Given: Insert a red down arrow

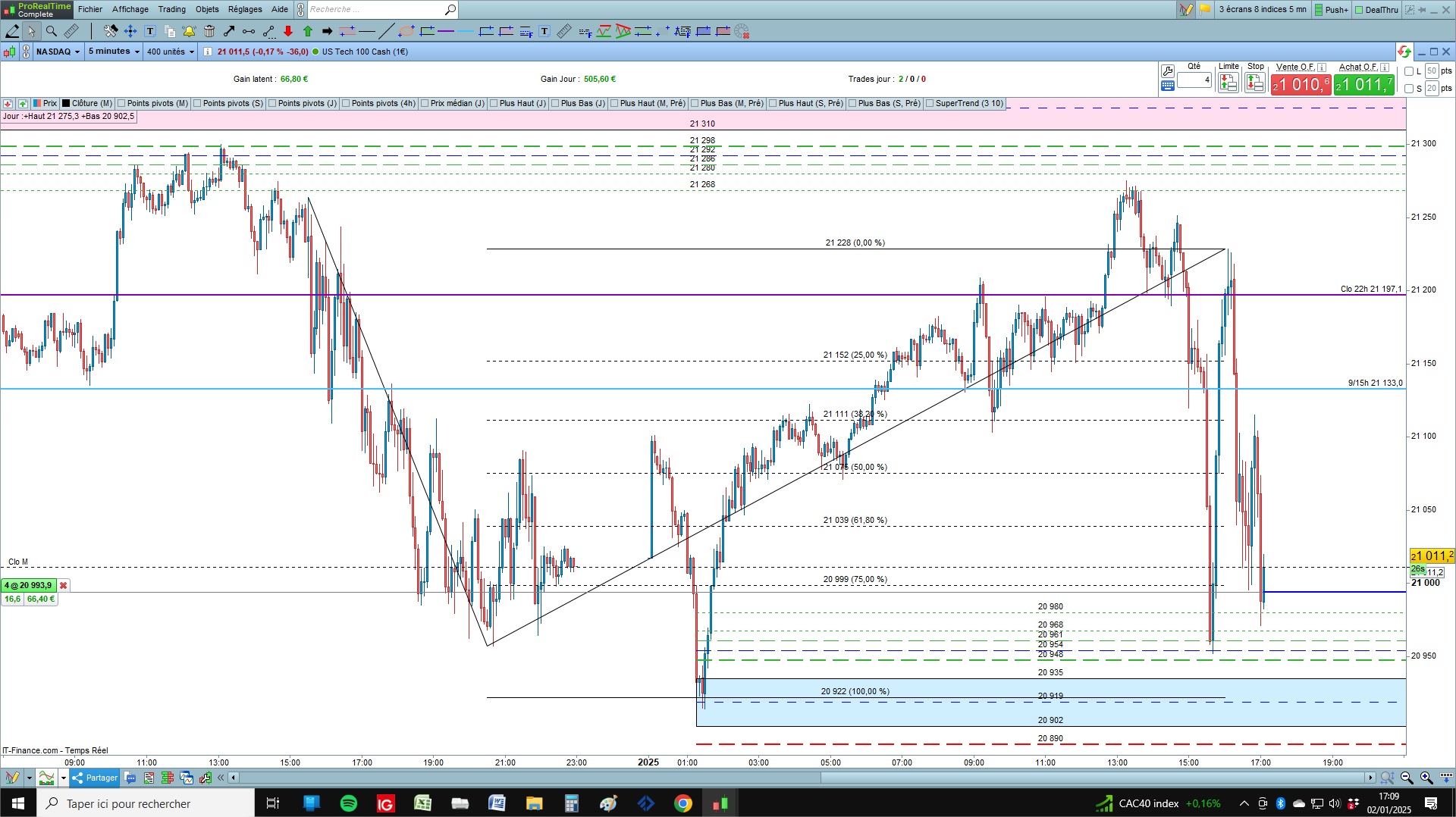Looking at the screenshot, I should (x=288, y=31).
